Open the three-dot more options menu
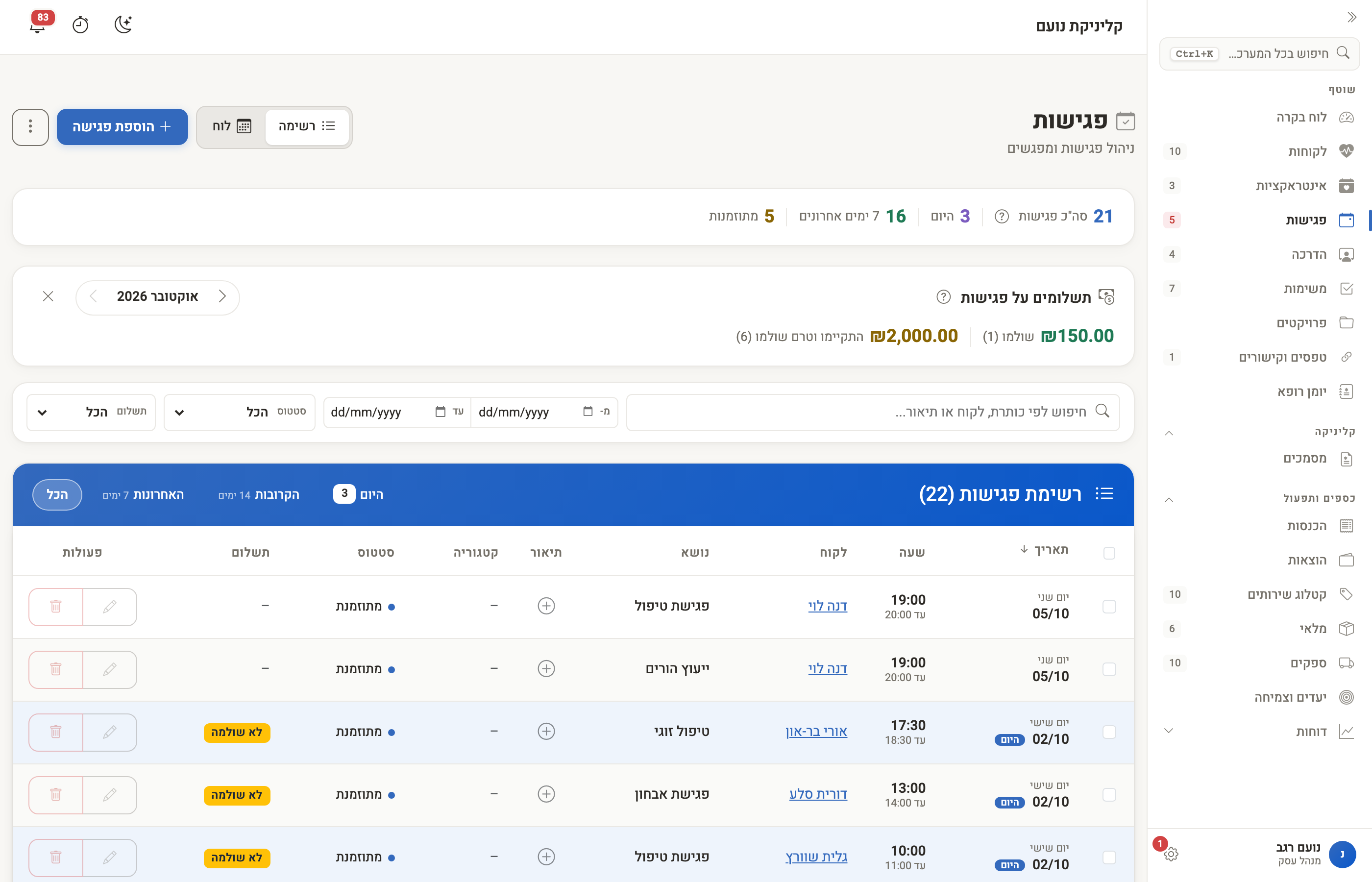Viewport: 1372px width, 882px height. coord(30,126)
